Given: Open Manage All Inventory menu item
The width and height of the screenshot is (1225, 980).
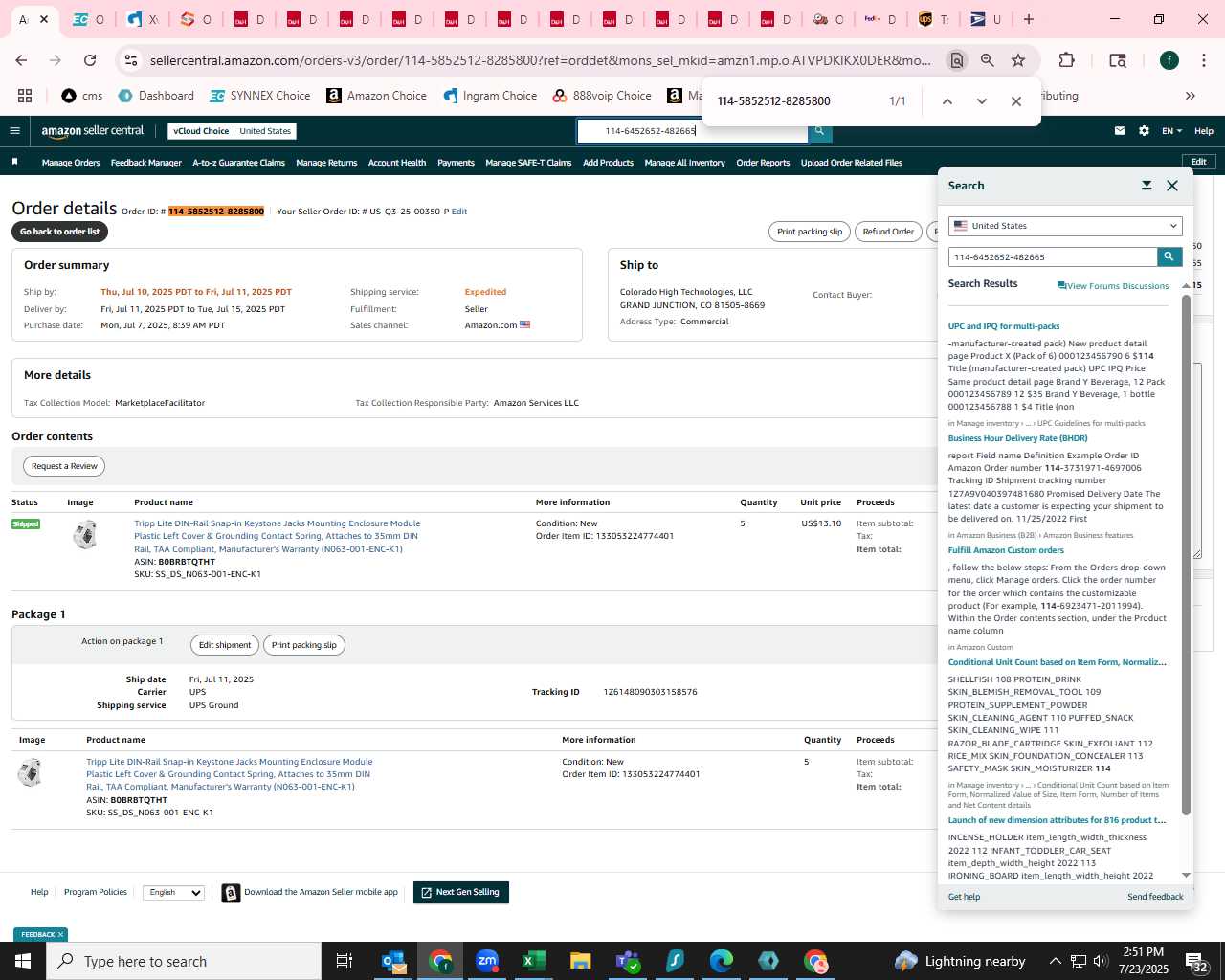Looking at the screenshot, I should point(684,163).
